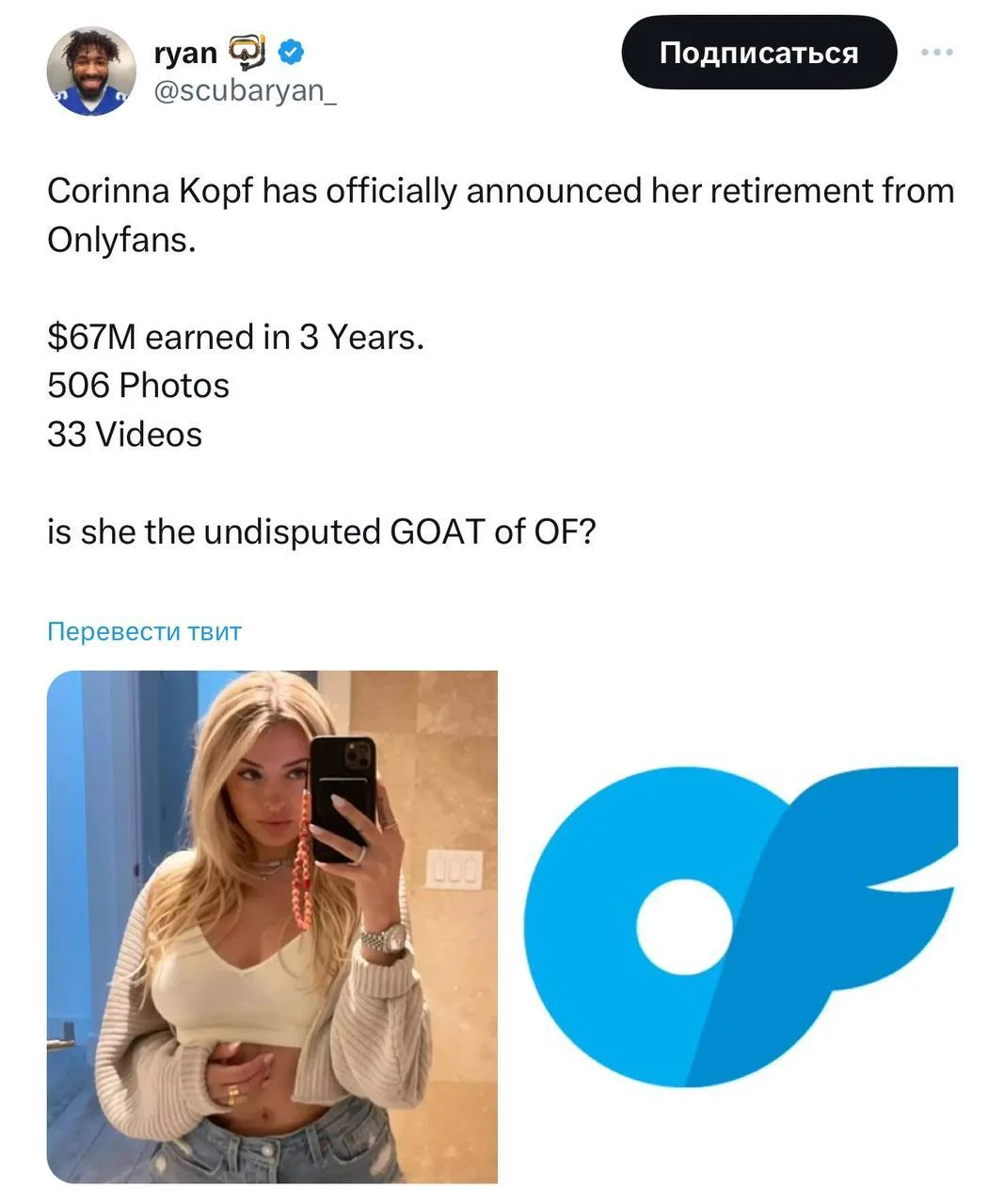Image resolution: width=1005 pixels, height=1204 pixels.
Task: Click the 33 Videos text line
Action: (x=124, y=435)
